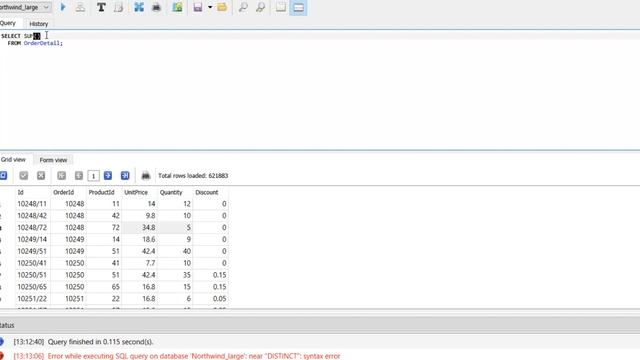Save SQL with the floppy disk icon
640x360 pixels.
[x=198, y=7]
